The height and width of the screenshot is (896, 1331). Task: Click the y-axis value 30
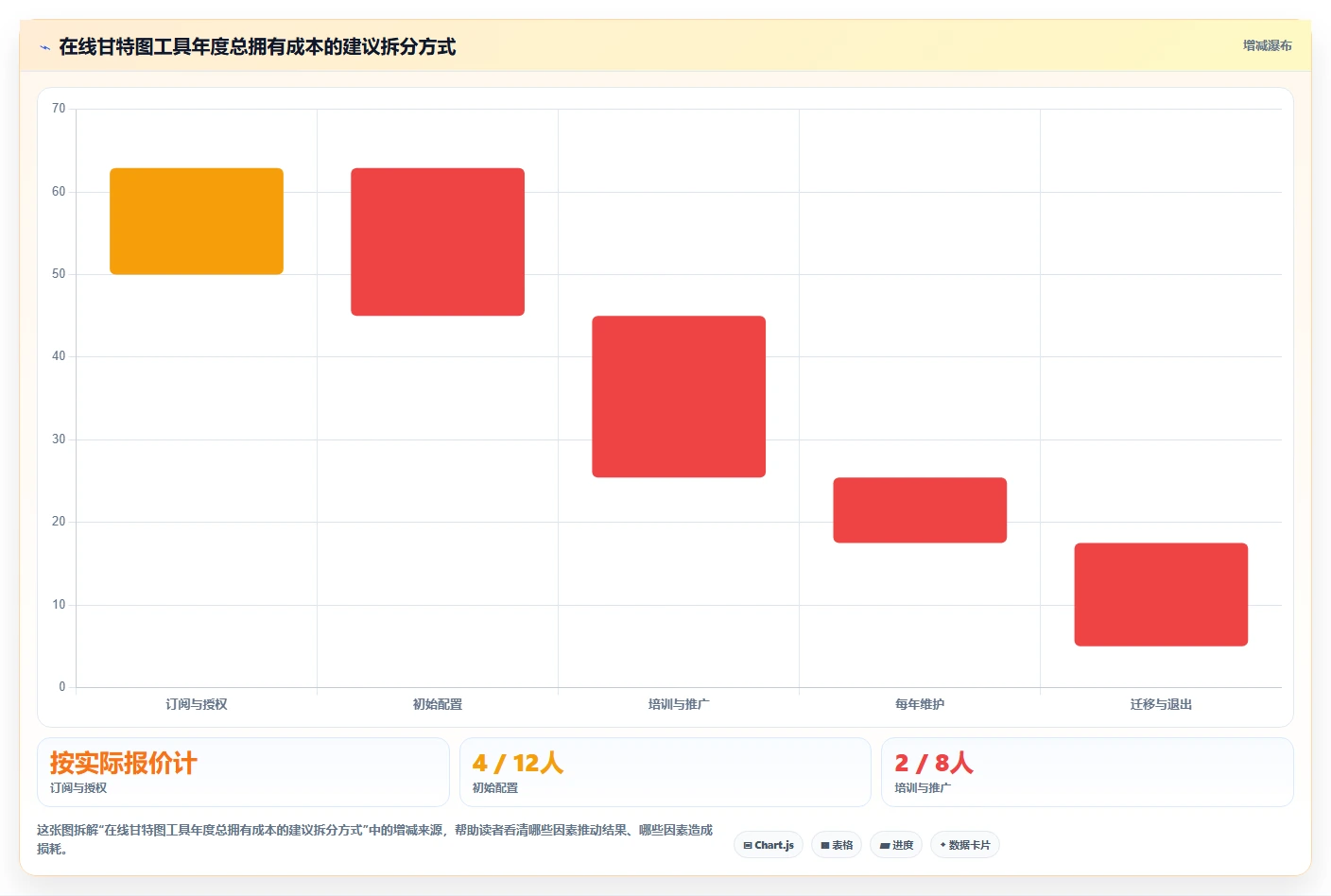point(59,439)
